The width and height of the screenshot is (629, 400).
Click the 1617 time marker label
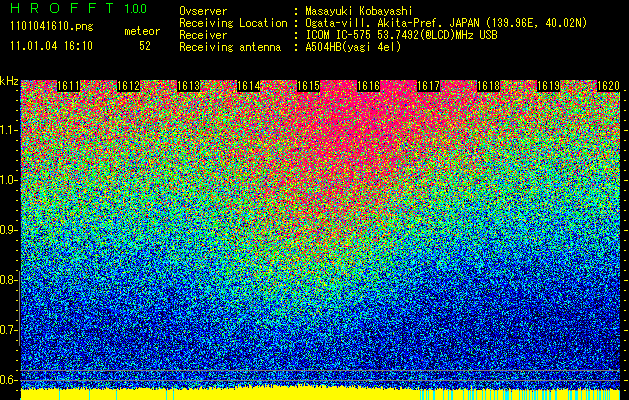(429, 86)
